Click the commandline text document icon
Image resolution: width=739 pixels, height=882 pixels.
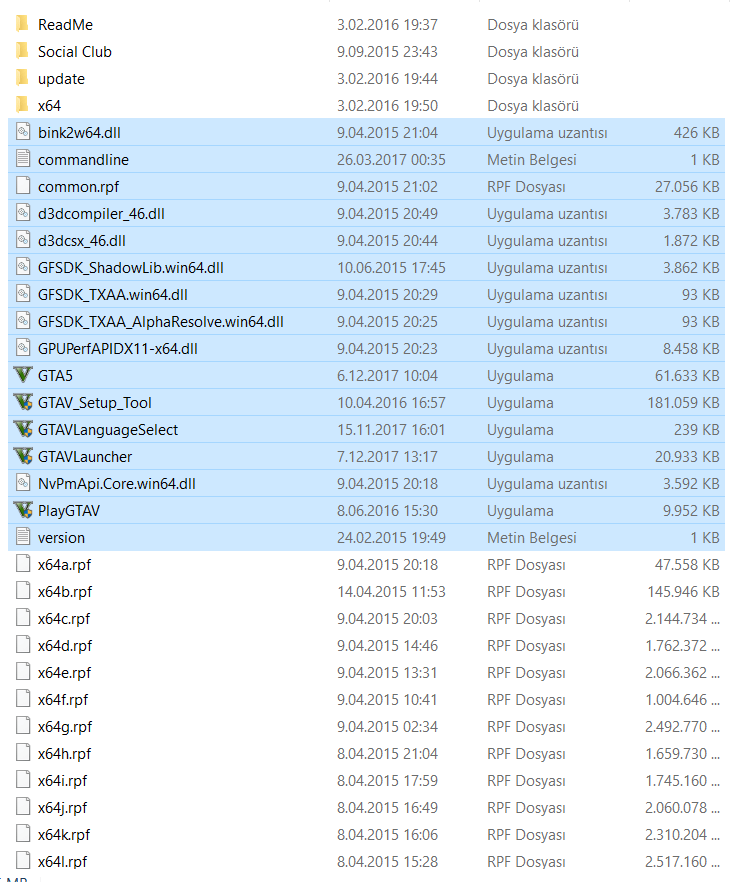point(22,159)
